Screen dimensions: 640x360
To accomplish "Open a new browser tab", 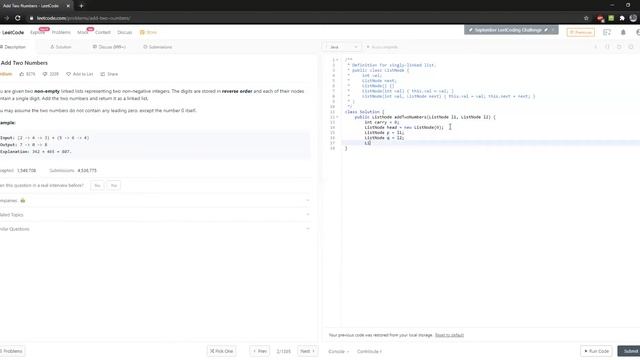I will click(81, 6).
